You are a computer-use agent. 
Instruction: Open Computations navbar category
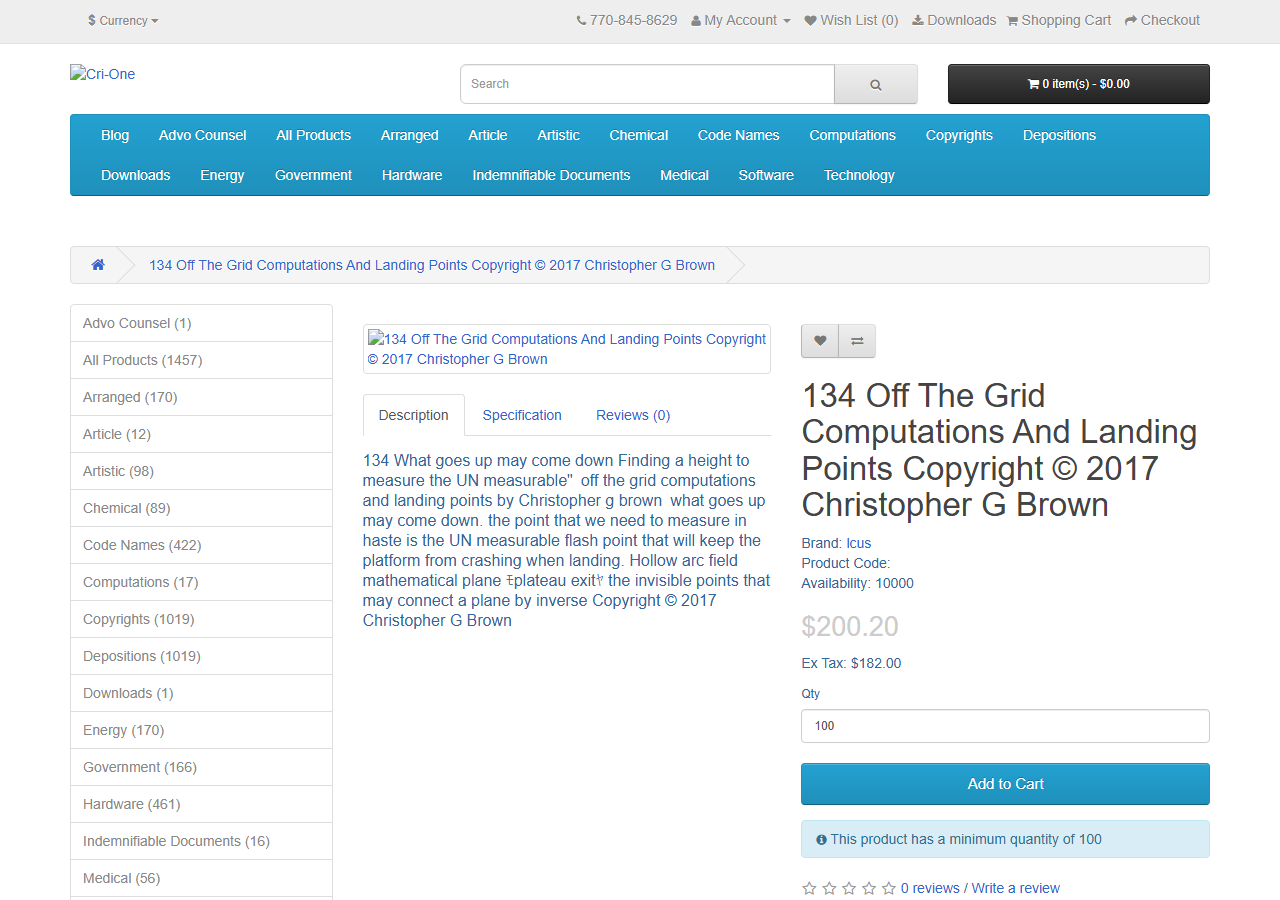point(853,135)
